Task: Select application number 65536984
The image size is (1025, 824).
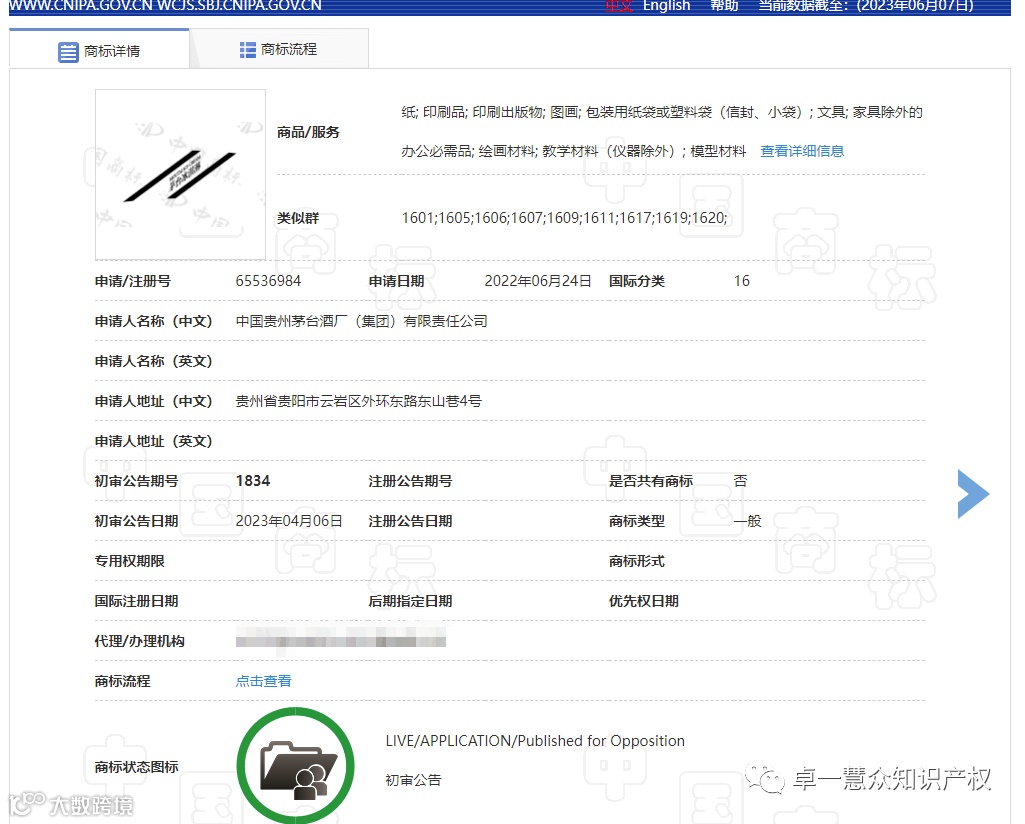Action: click(268, 281)
